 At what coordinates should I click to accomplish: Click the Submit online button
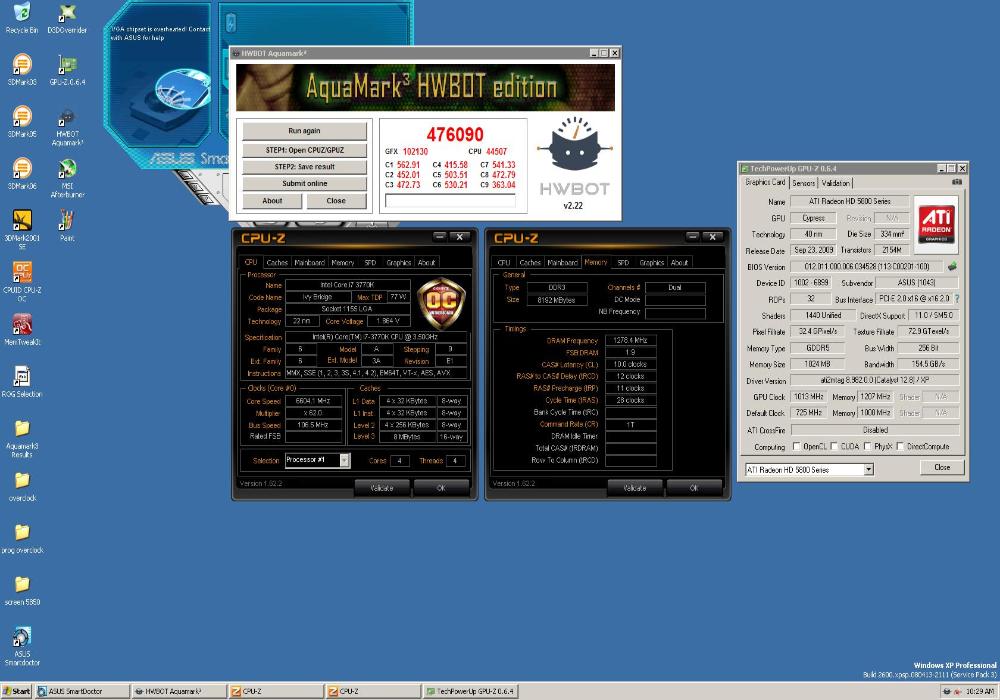pyautogui.click(x=304, y=184)
